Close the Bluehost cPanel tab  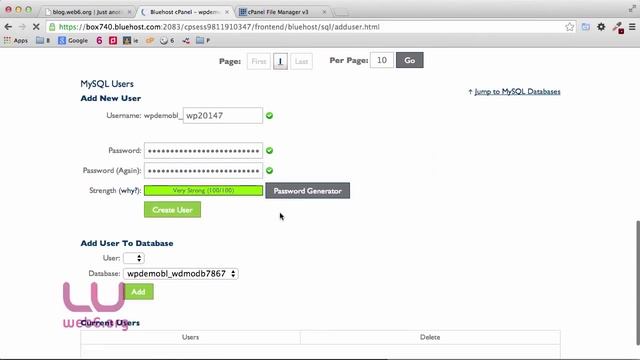pyautogui.click(x=227, y=12)
